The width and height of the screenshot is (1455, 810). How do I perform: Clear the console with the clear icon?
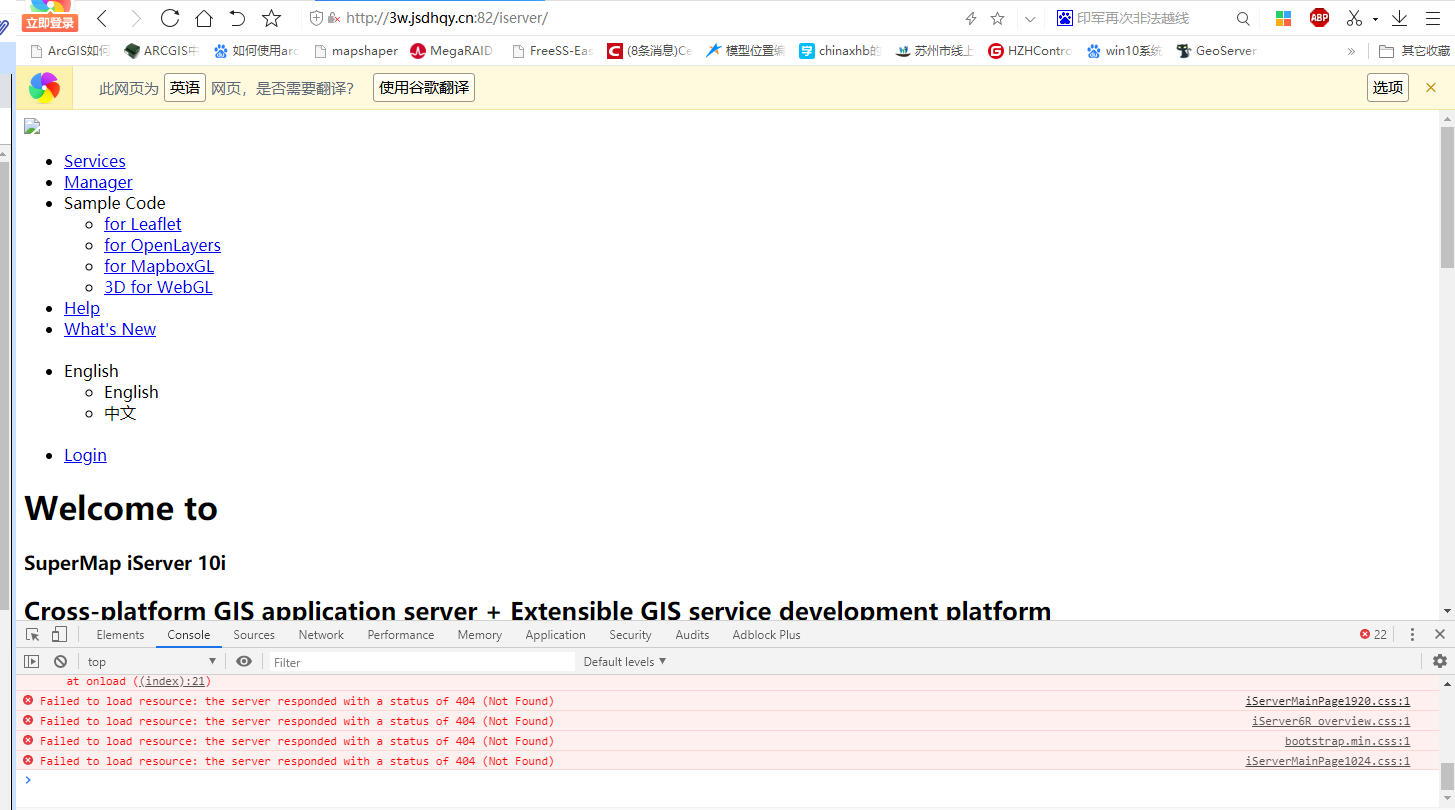(x=60, y=661)
